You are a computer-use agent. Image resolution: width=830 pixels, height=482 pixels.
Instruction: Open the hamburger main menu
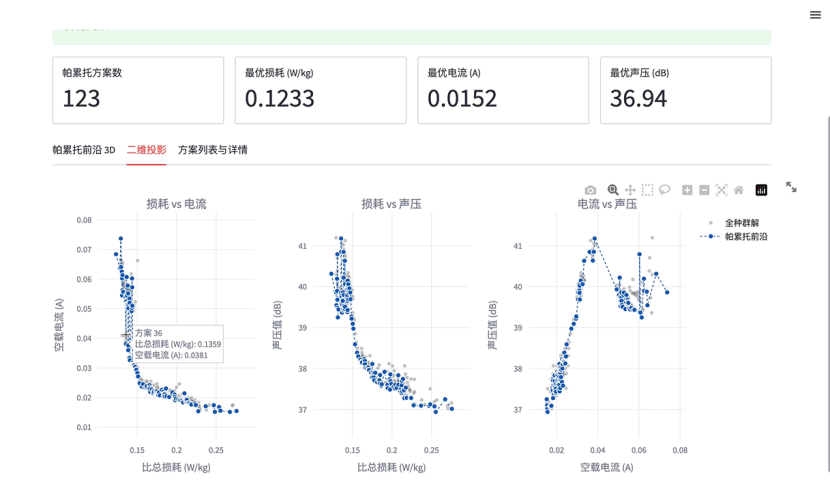tap(815, 15)
